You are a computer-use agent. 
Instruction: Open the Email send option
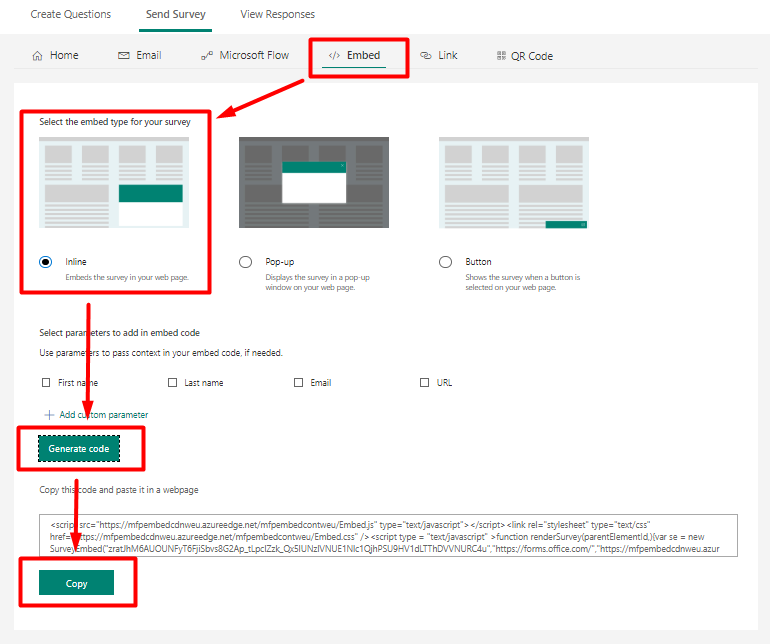coord(149,55)
